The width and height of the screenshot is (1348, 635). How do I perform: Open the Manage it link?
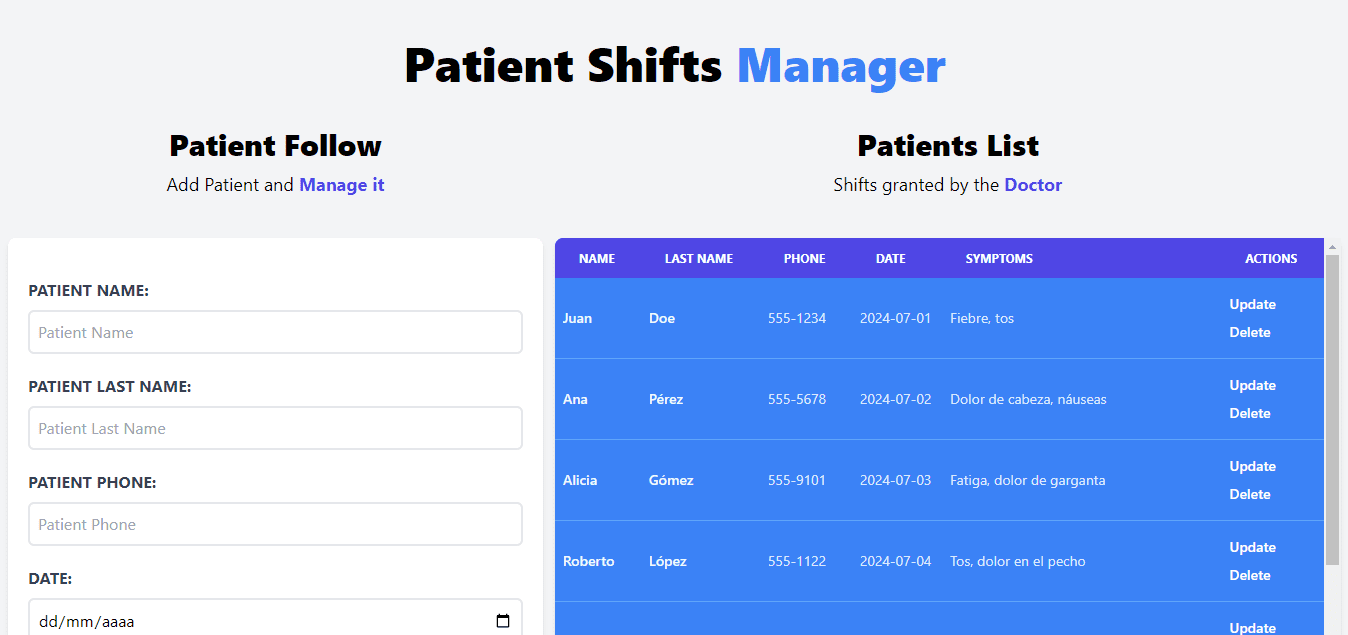(x=341, y=184)
